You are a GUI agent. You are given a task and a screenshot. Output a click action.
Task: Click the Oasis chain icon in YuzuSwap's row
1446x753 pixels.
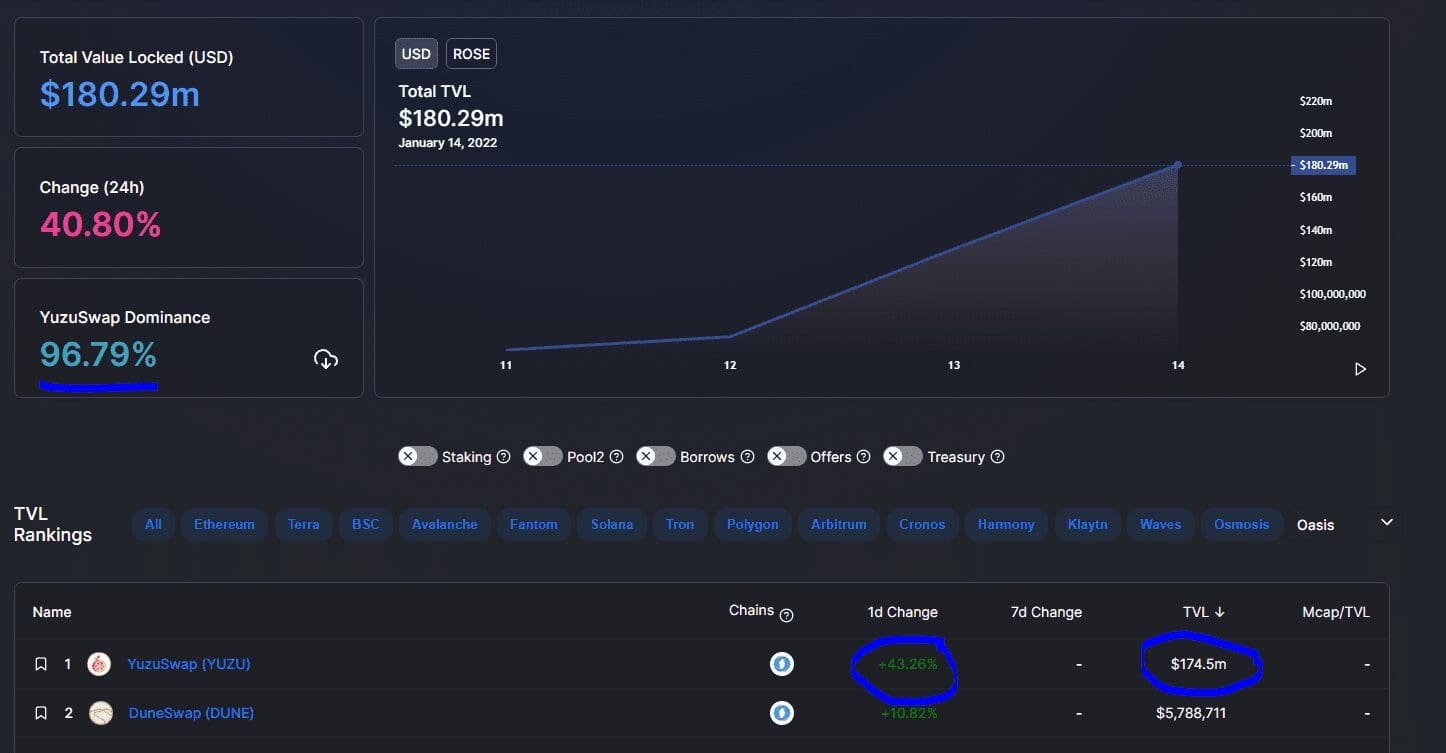[x=781, y=663]
